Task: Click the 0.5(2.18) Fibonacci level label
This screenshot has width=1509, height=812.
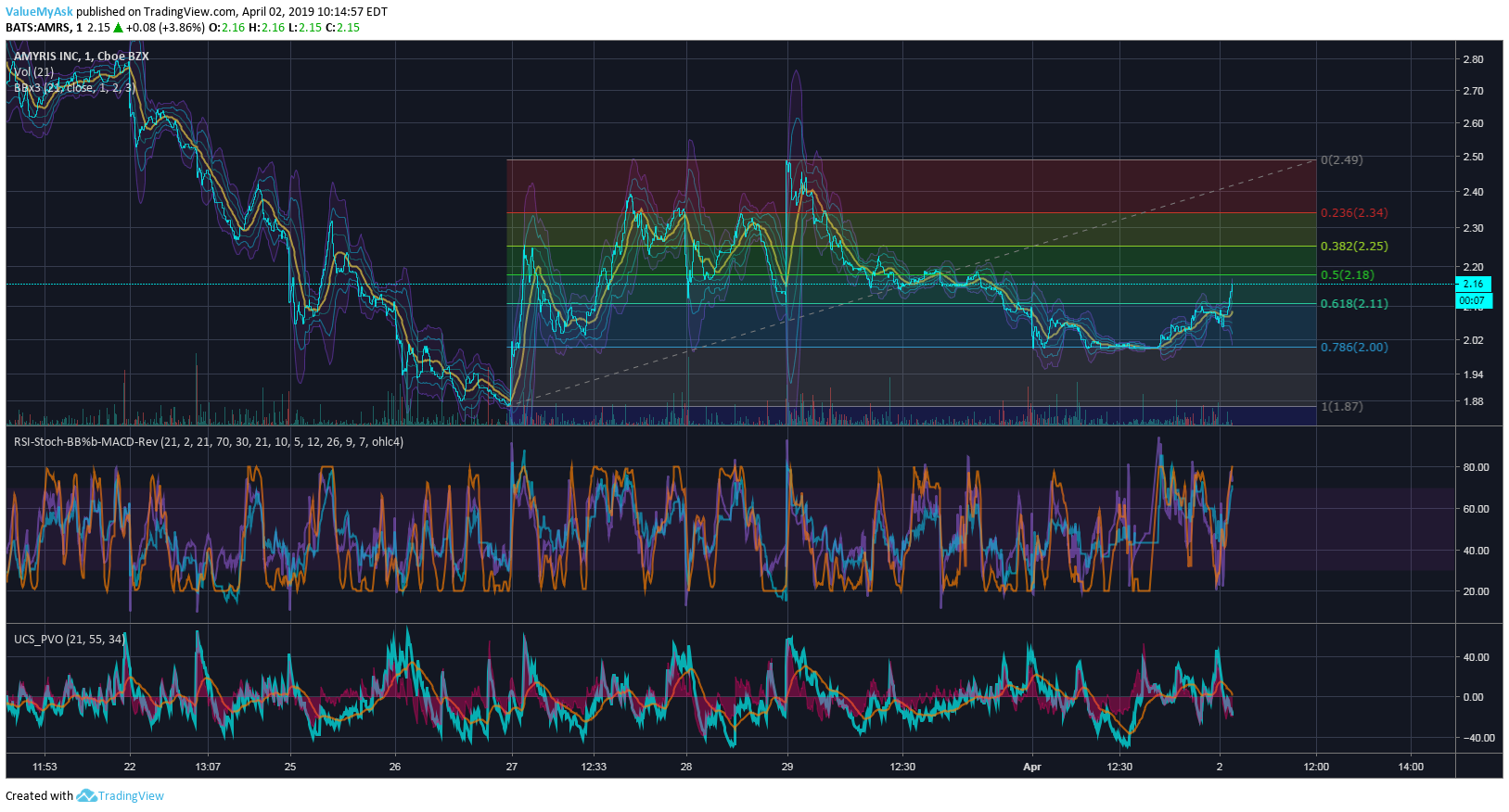Action: 1348,275
